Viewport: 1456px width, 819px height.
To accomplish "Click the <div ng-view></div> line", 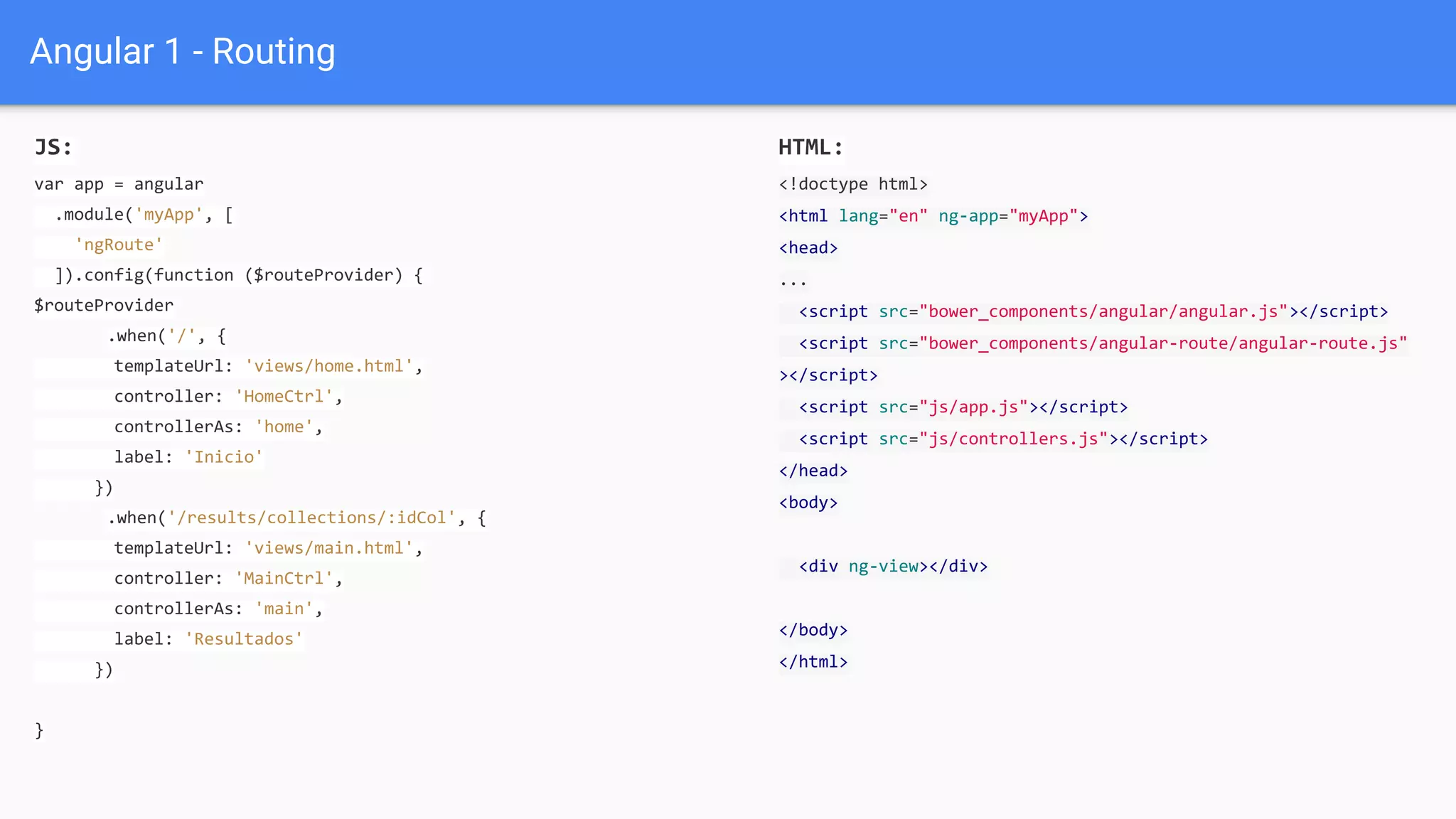I will click(x=893, y=567).
